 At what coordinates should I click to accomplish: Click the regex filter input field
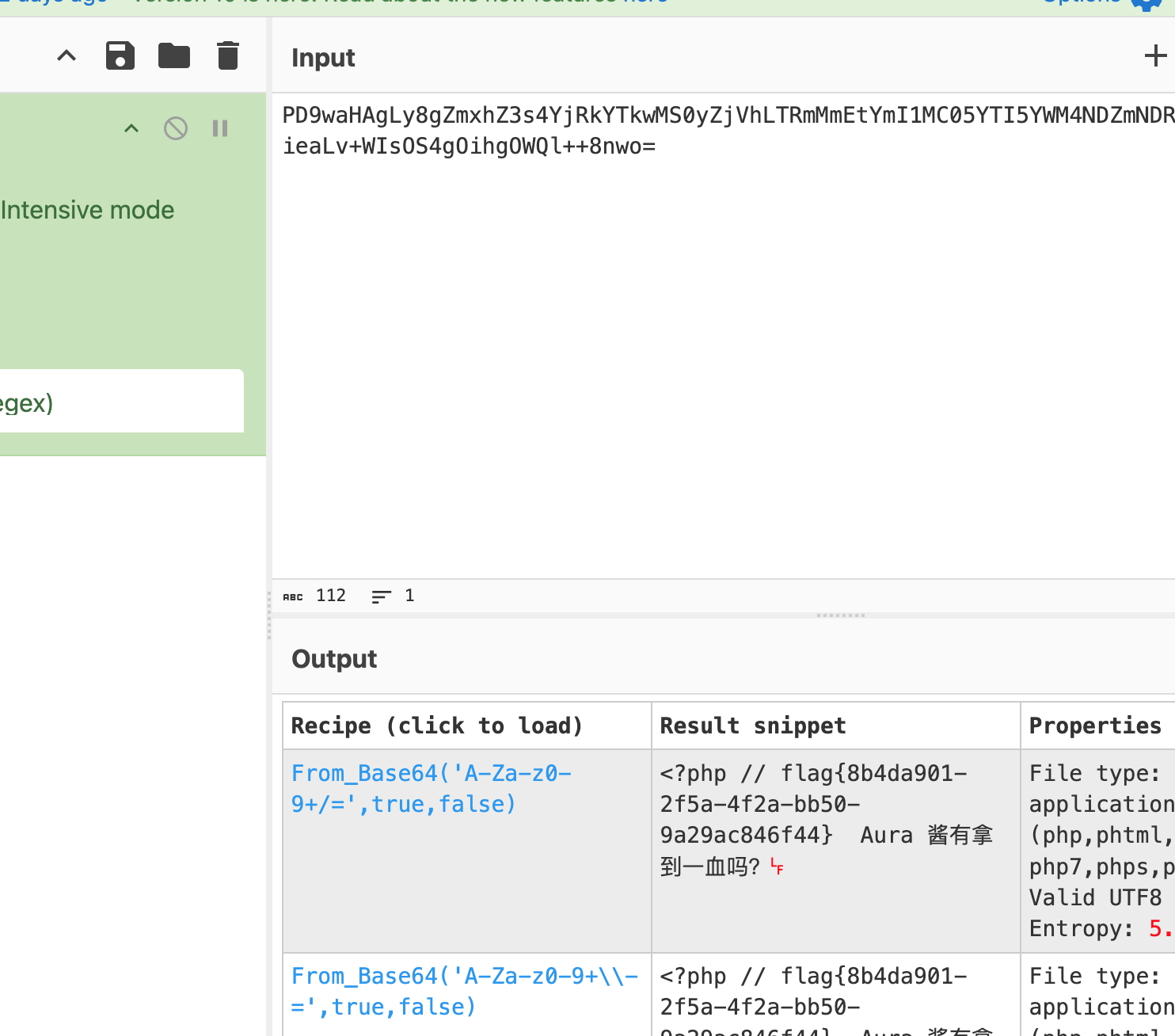click(119, 402)
